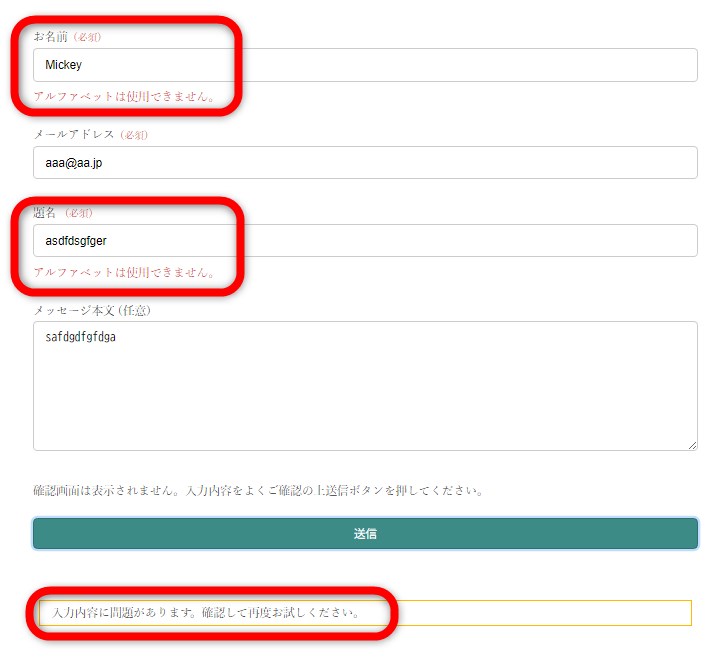
Task: Click the typed text aaa@aa.jp in email
Action: (x=74, y=163)
